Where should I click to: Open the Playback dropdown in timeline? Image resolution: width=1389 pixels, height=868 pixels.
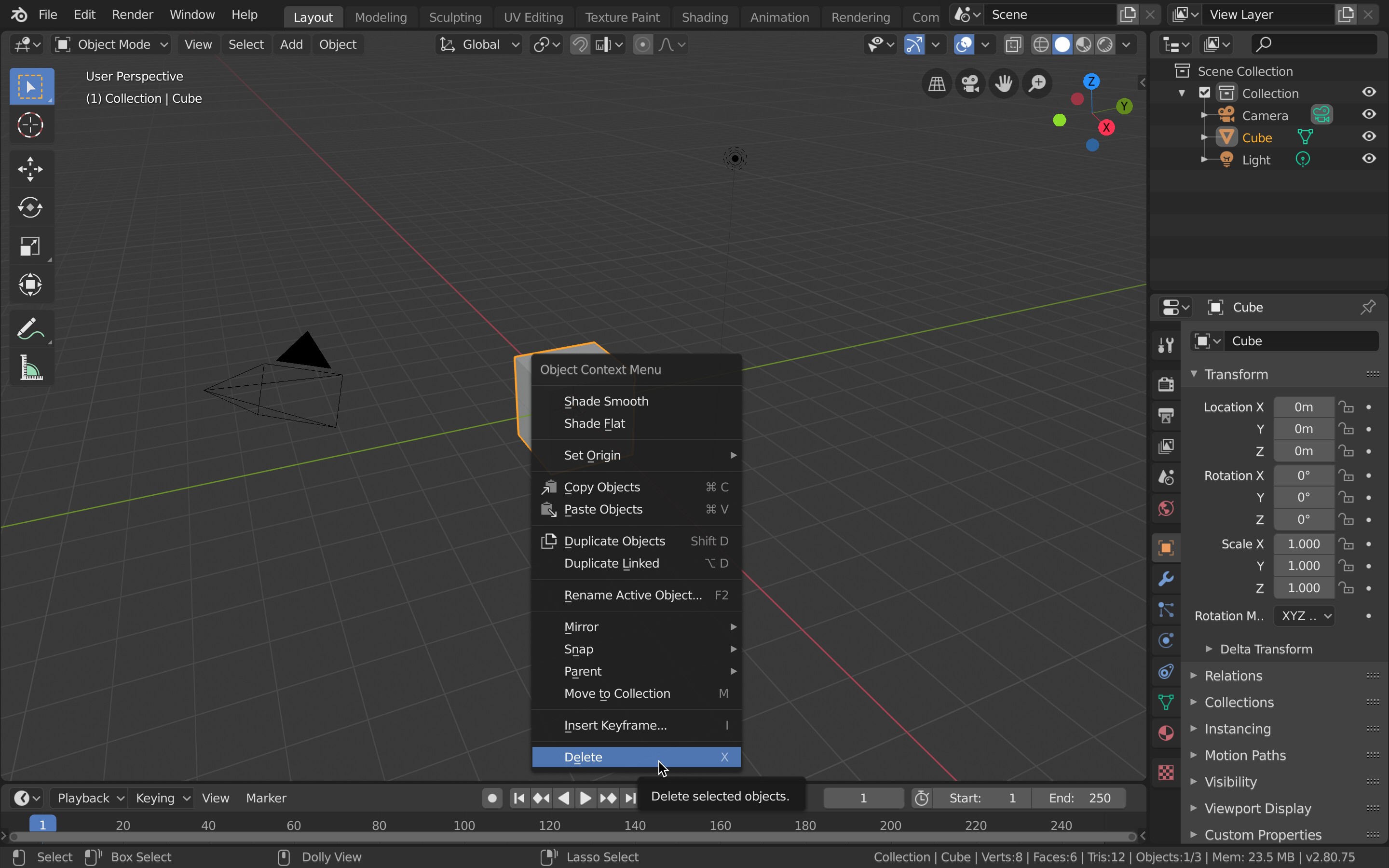90,798
